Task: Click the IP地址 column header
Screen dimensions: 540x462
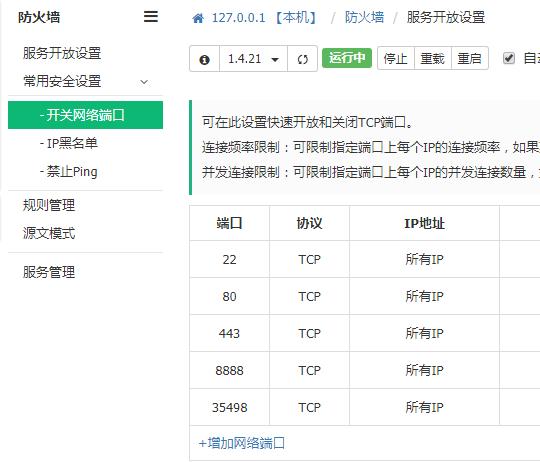Action: click(424, 223)
